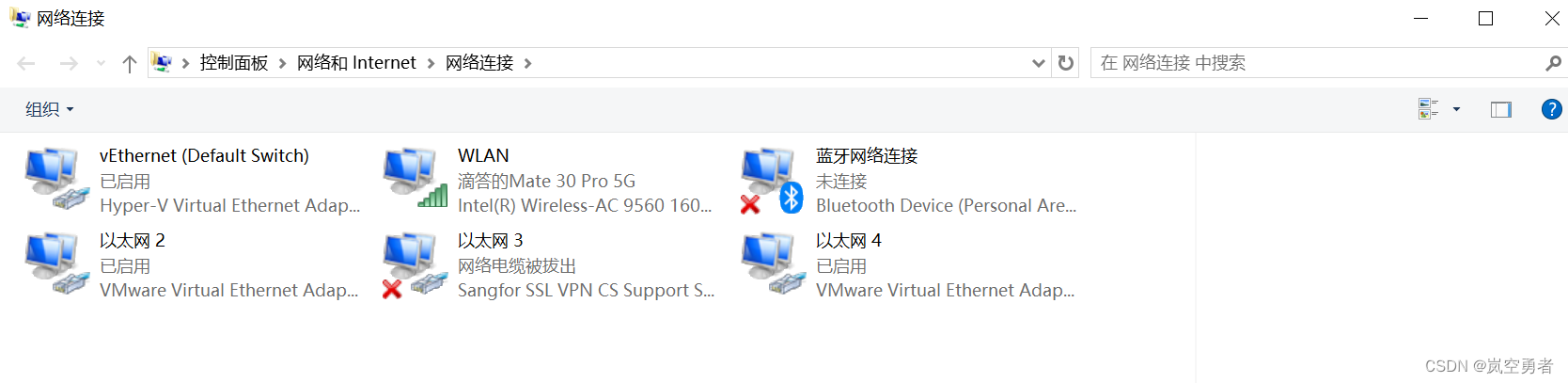
Task: Expand chevron after 网络连接 breadcrumb
Action: point(527,63)
